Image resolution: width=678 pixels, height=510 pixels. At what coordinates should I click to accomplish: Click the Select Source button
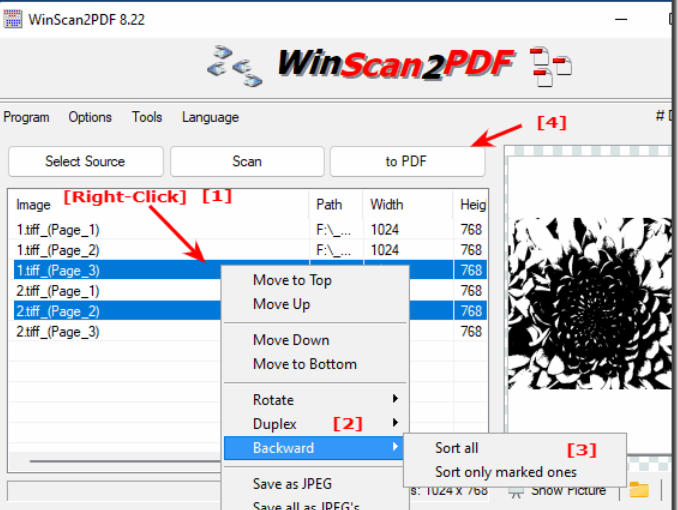86,161
